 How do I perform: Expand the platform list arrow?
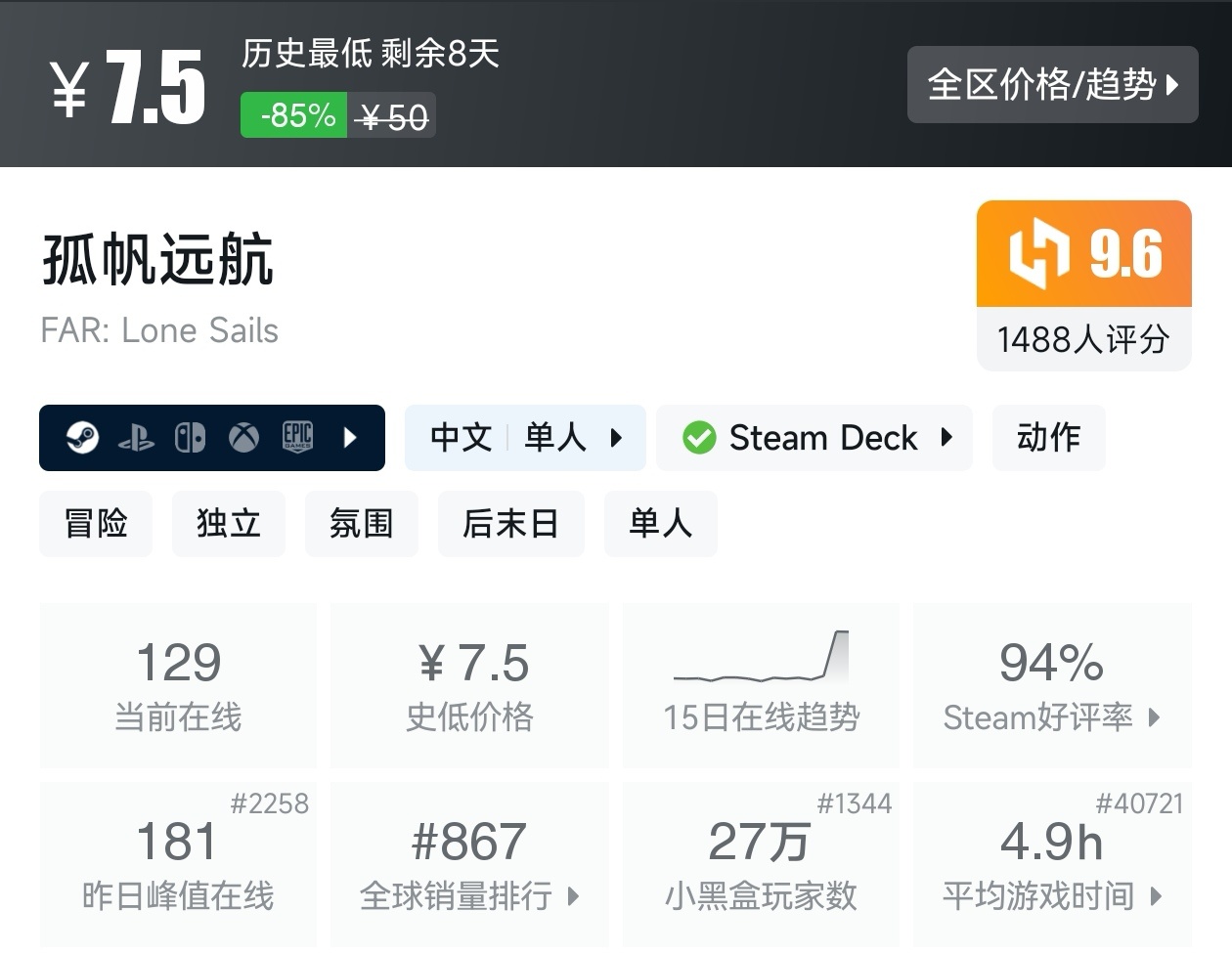(x=350, y=438)
